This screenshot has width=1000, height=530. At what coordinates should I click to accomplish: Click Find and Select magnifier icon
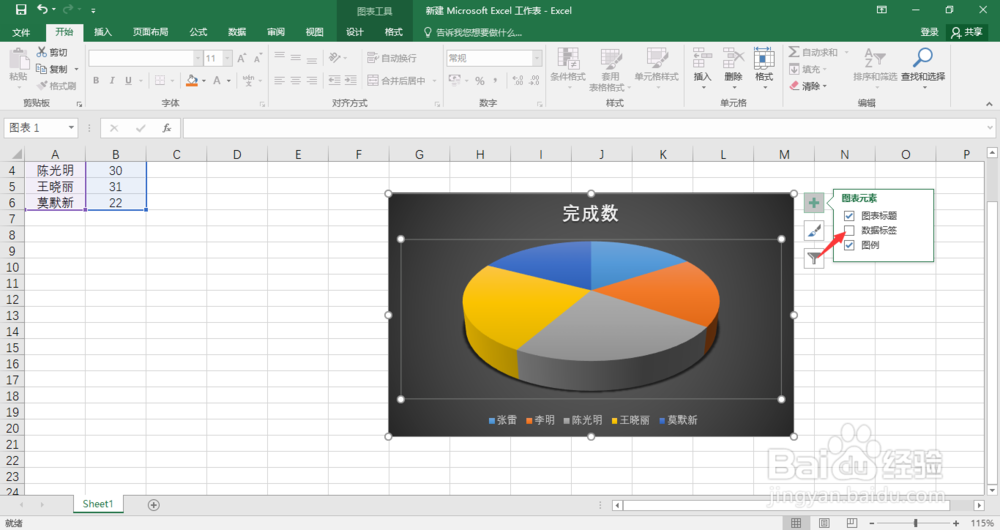pos(923,58)
